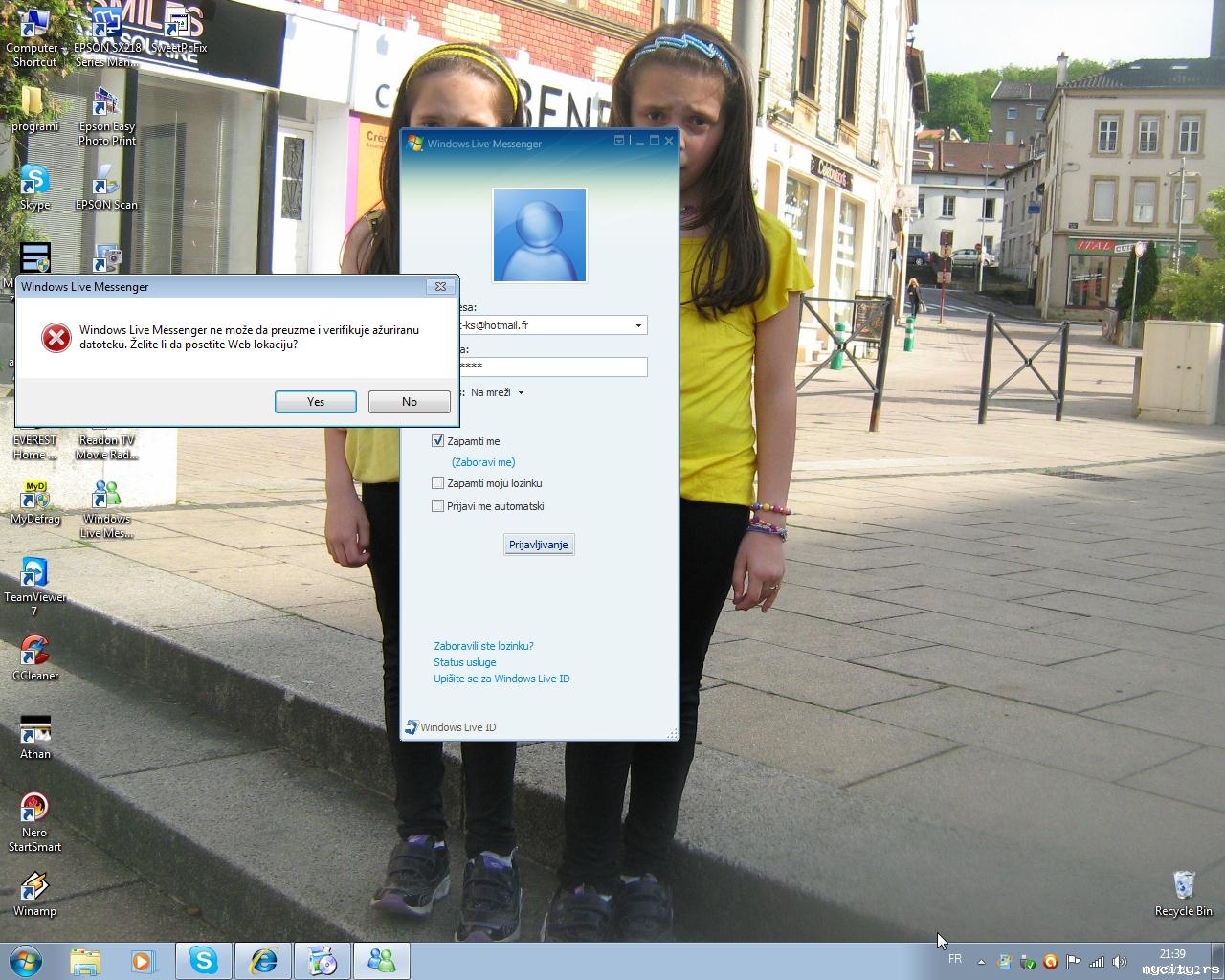Screen dimensions: 1225x980
Task: Click Internet Explorer in the taskbar
Action: (263, 960)
